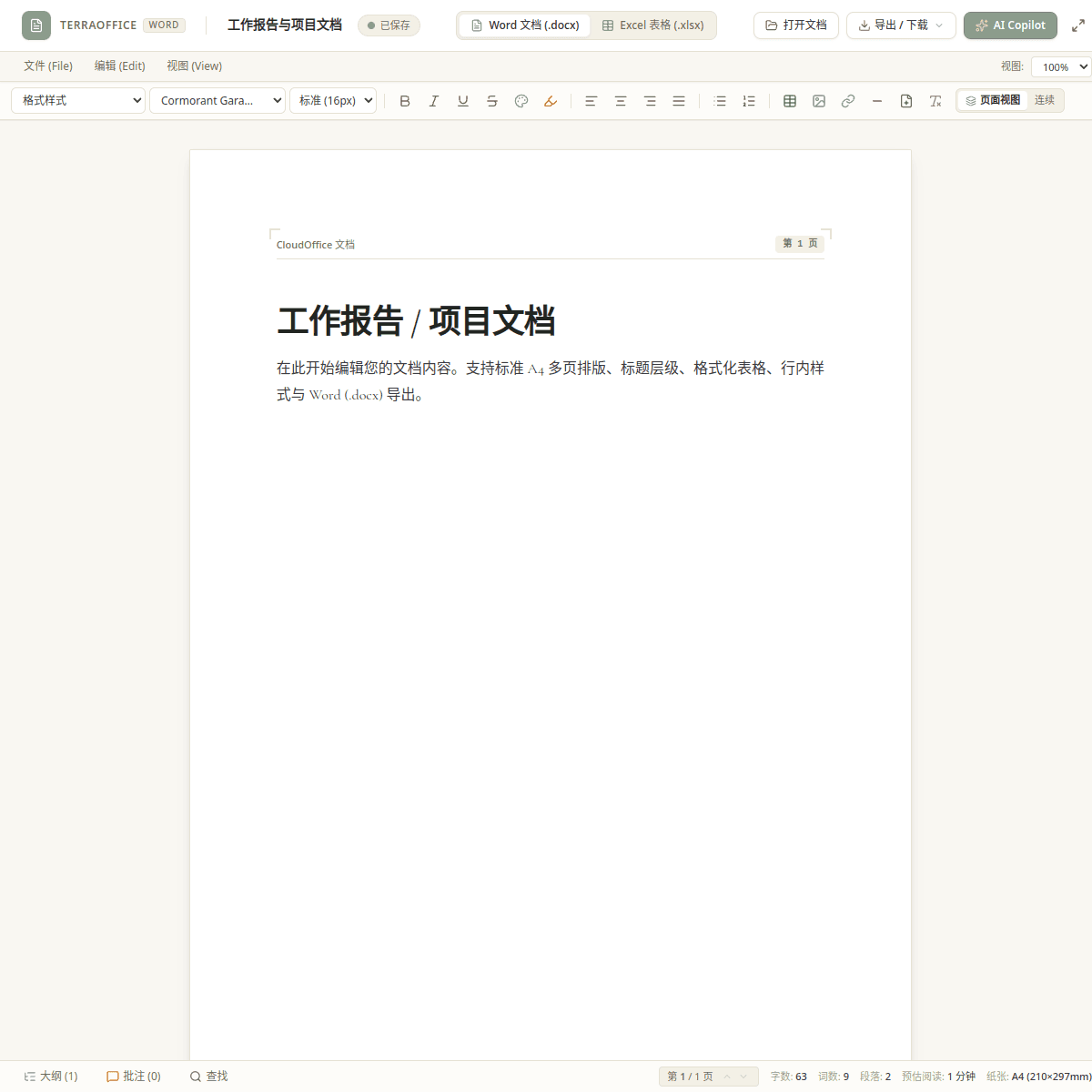Insert a table
The width and height of the screenshot is (1092, 1092).
point(790,101)
